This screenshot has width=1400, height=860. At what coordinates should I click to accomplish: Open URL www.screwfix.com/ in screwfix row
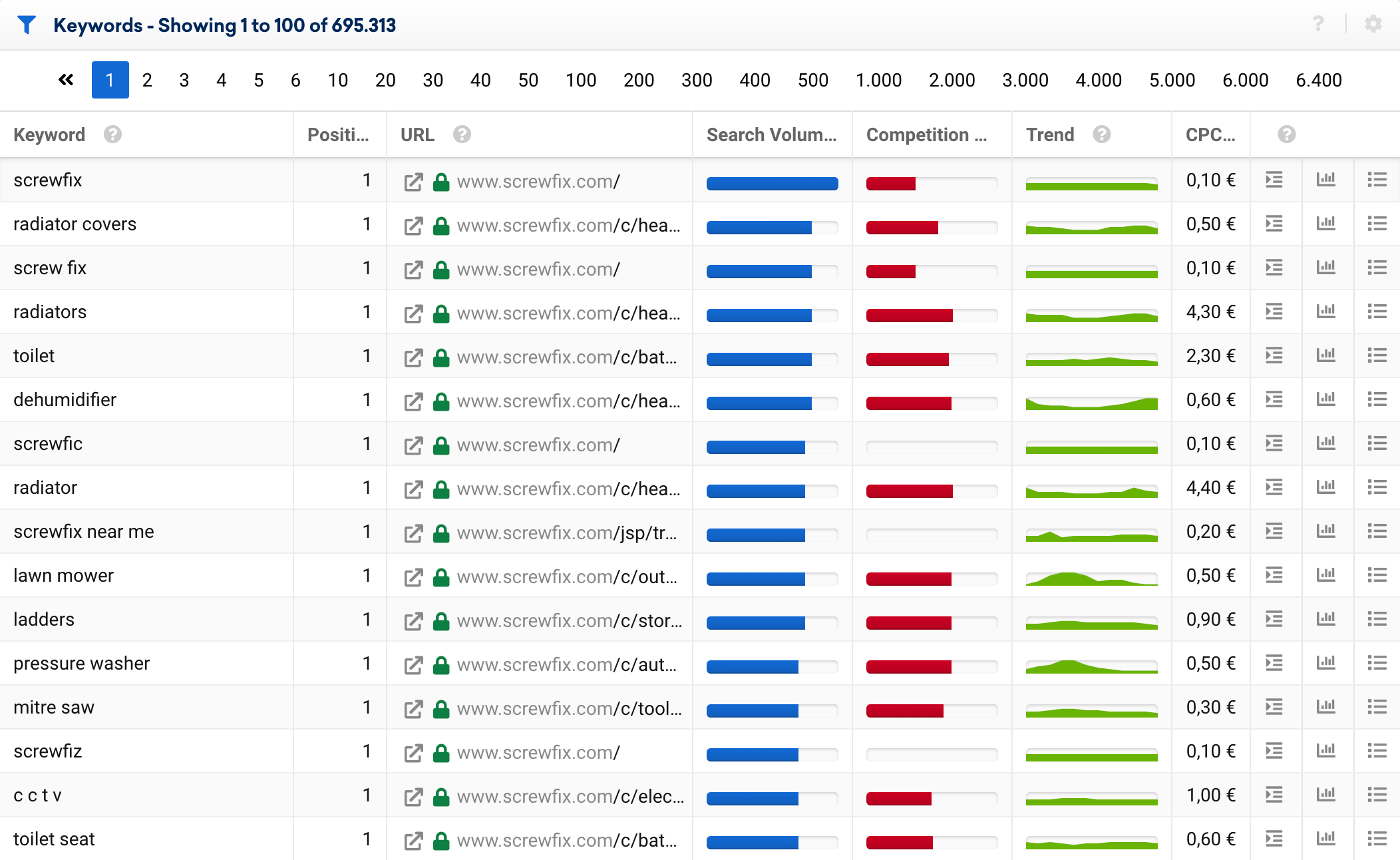538,181
